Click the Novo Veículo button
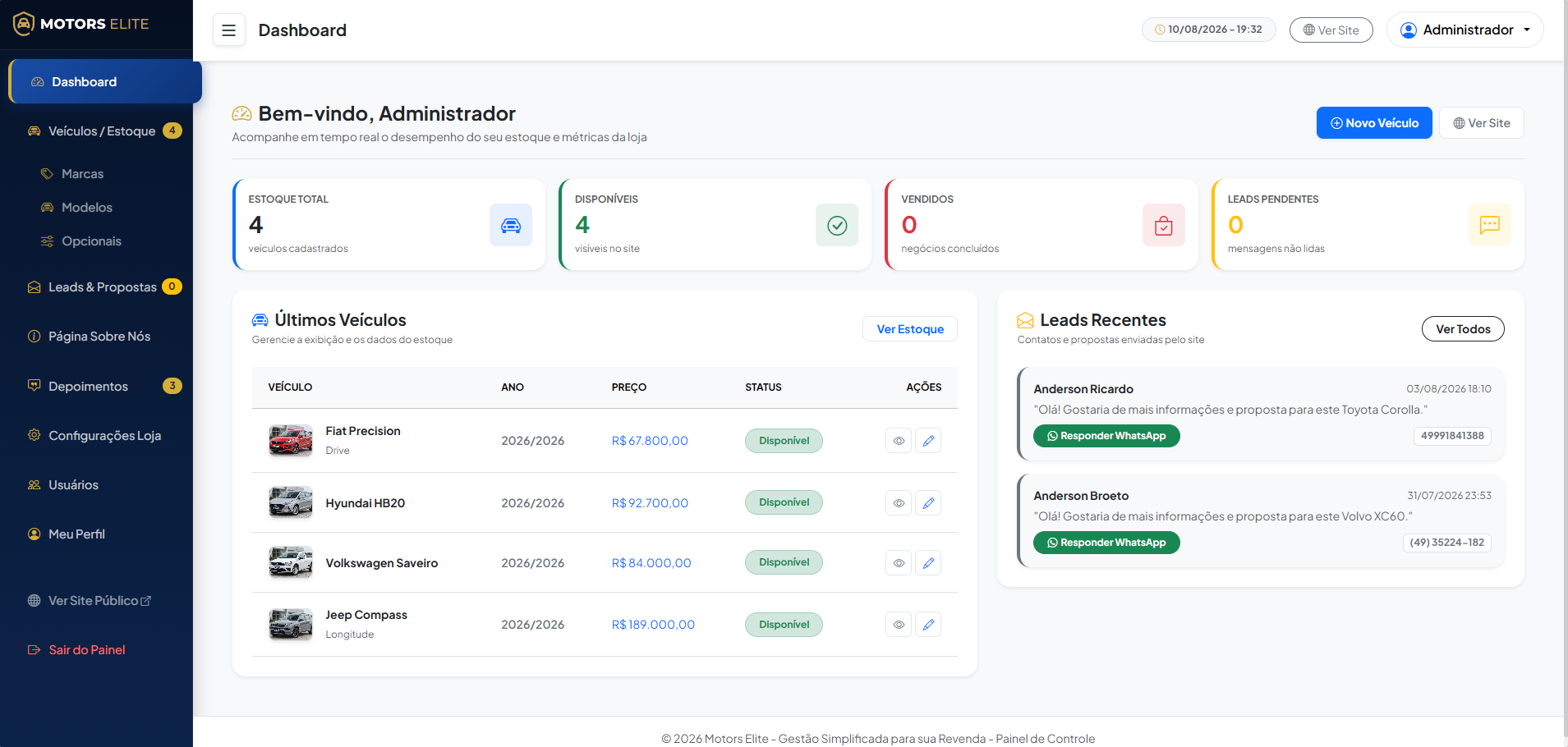This screenshot has height=747, width=1568. pos(1374,123)
